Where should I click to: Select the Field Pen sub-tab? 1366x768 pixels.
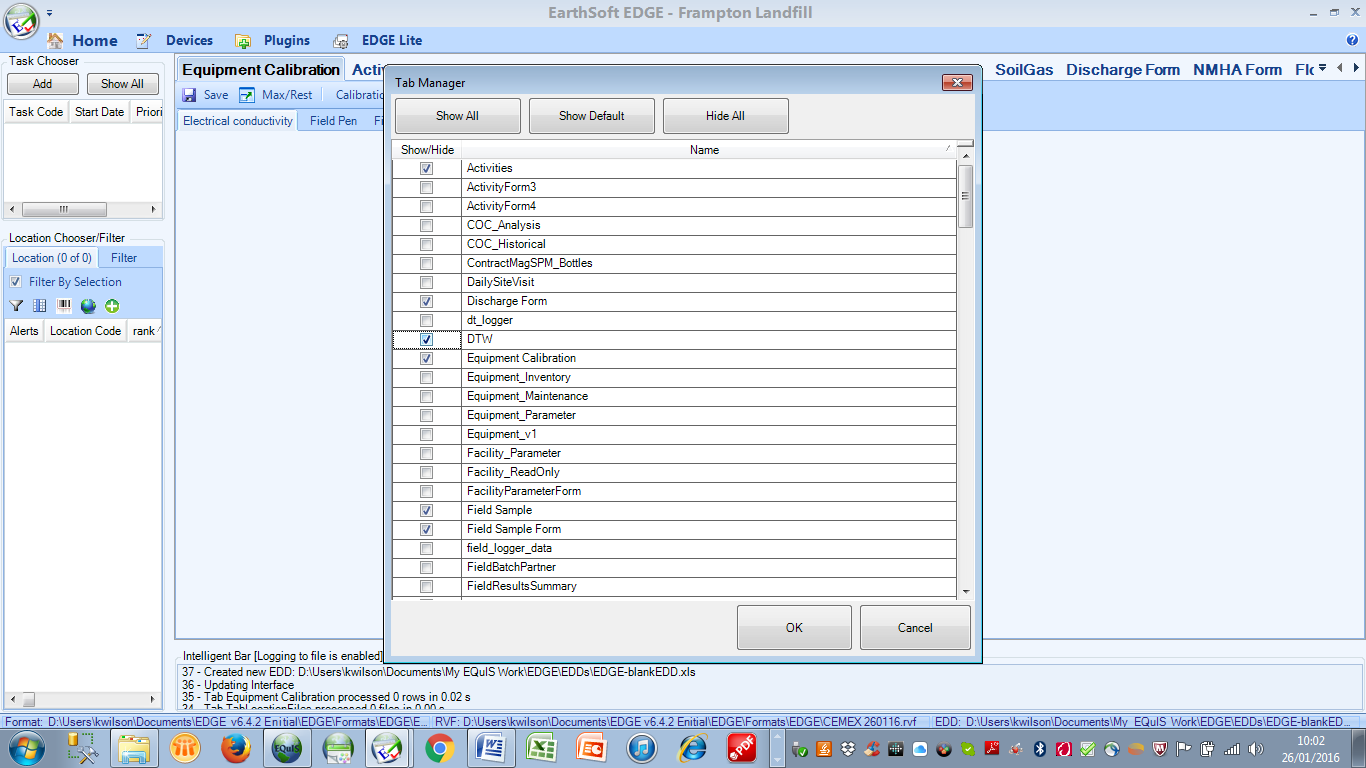[333, 120]
